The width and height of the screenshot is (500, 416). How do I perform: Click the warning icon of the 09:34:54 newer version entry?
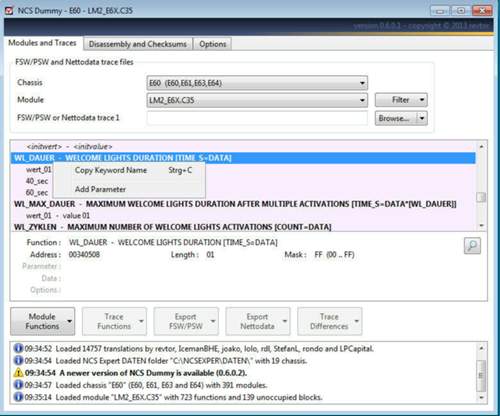18,373
